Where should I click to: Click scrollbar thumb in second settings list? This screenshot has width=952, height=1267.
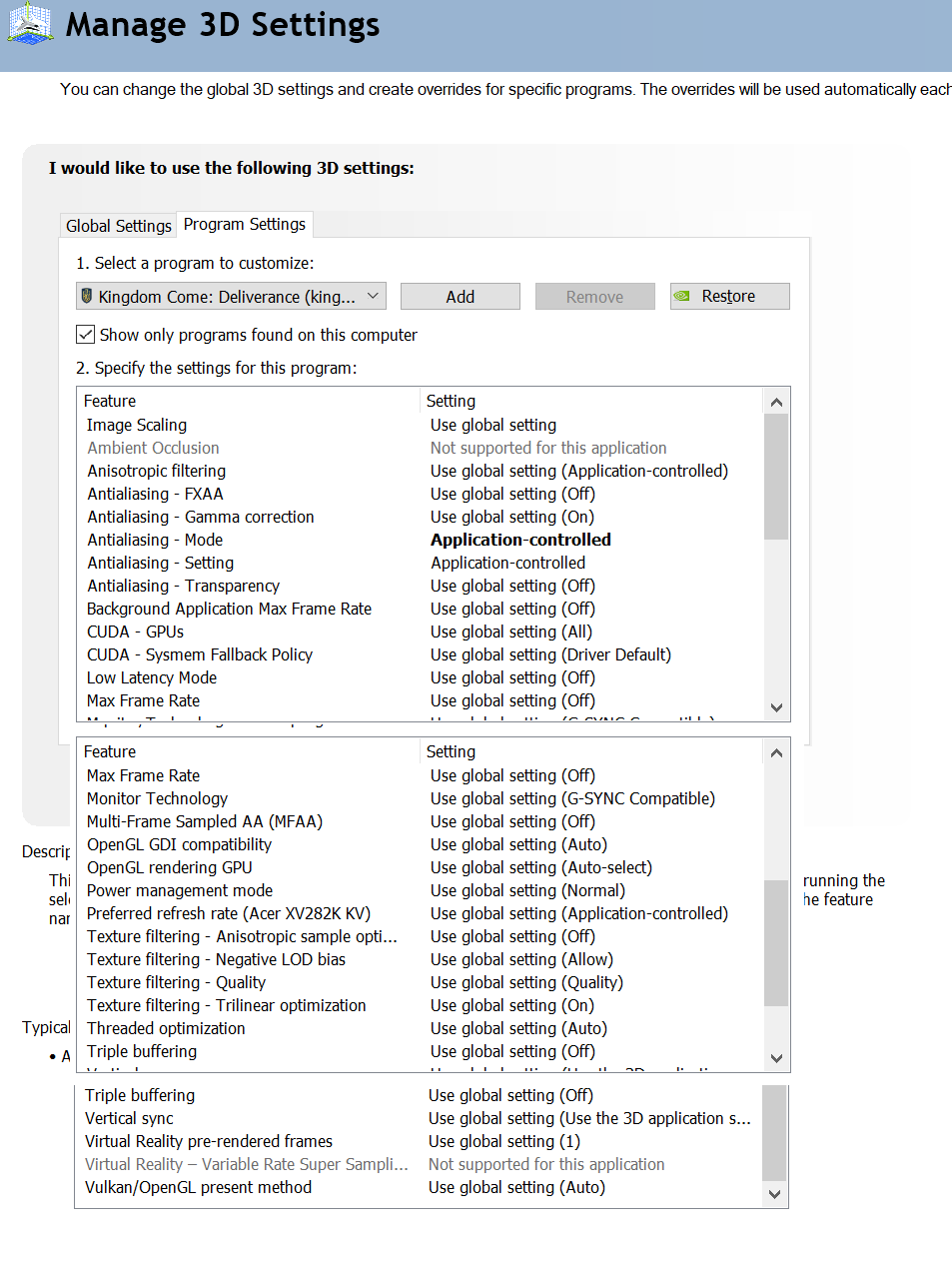[x=776, y=942]
